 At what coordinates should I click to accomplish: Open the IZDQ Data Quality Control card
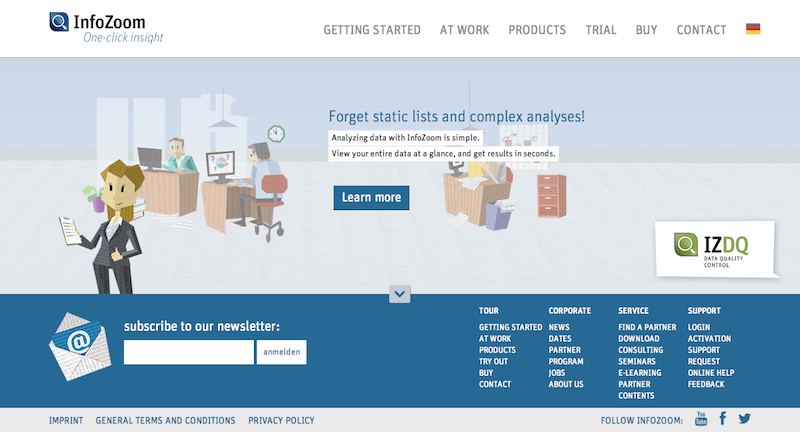[715, 249]
